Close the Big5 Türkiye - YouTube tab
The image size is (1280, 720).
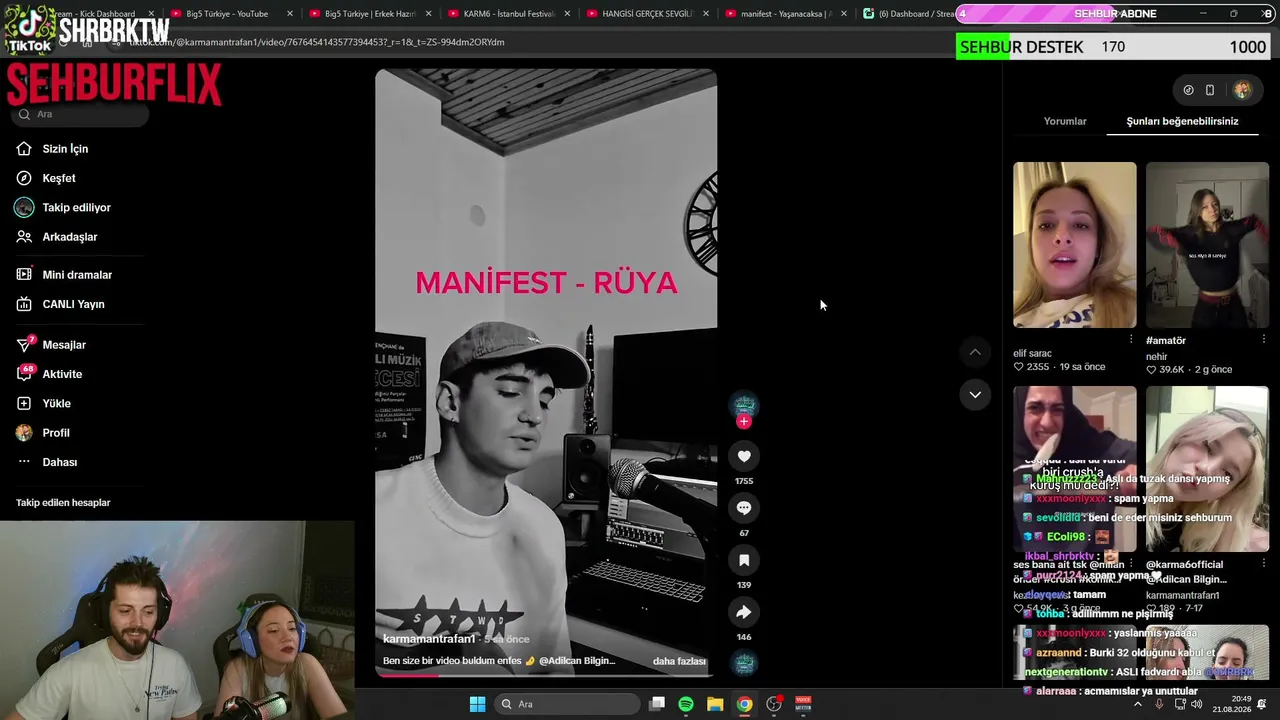pyautogui.click(x=290, y=14)
